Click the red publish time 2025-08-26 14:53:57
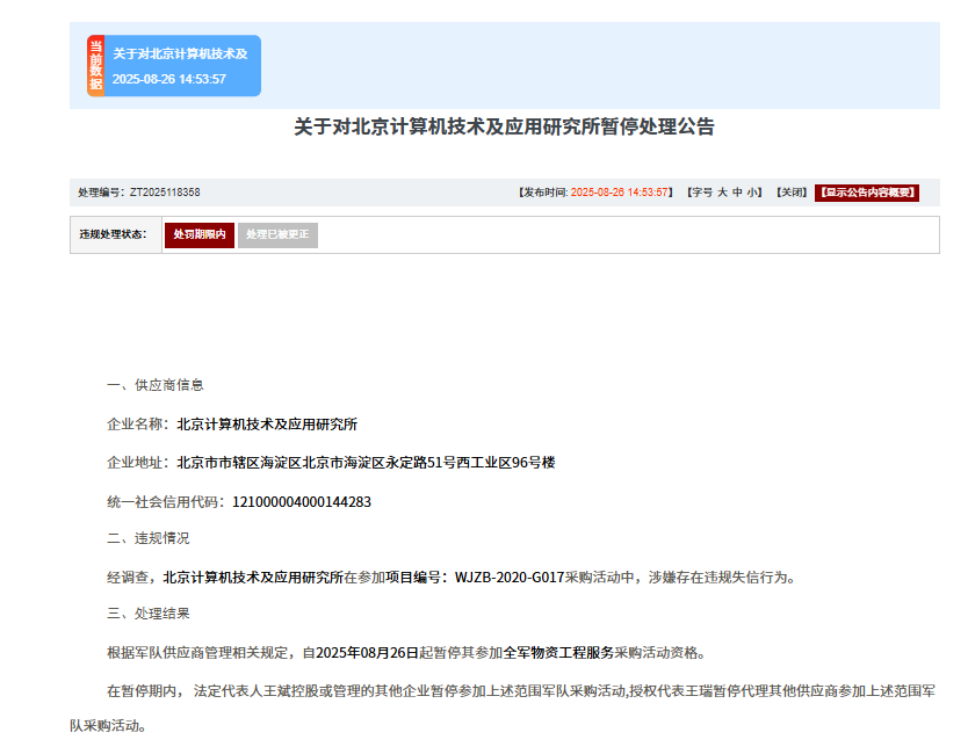 (619, 193)
